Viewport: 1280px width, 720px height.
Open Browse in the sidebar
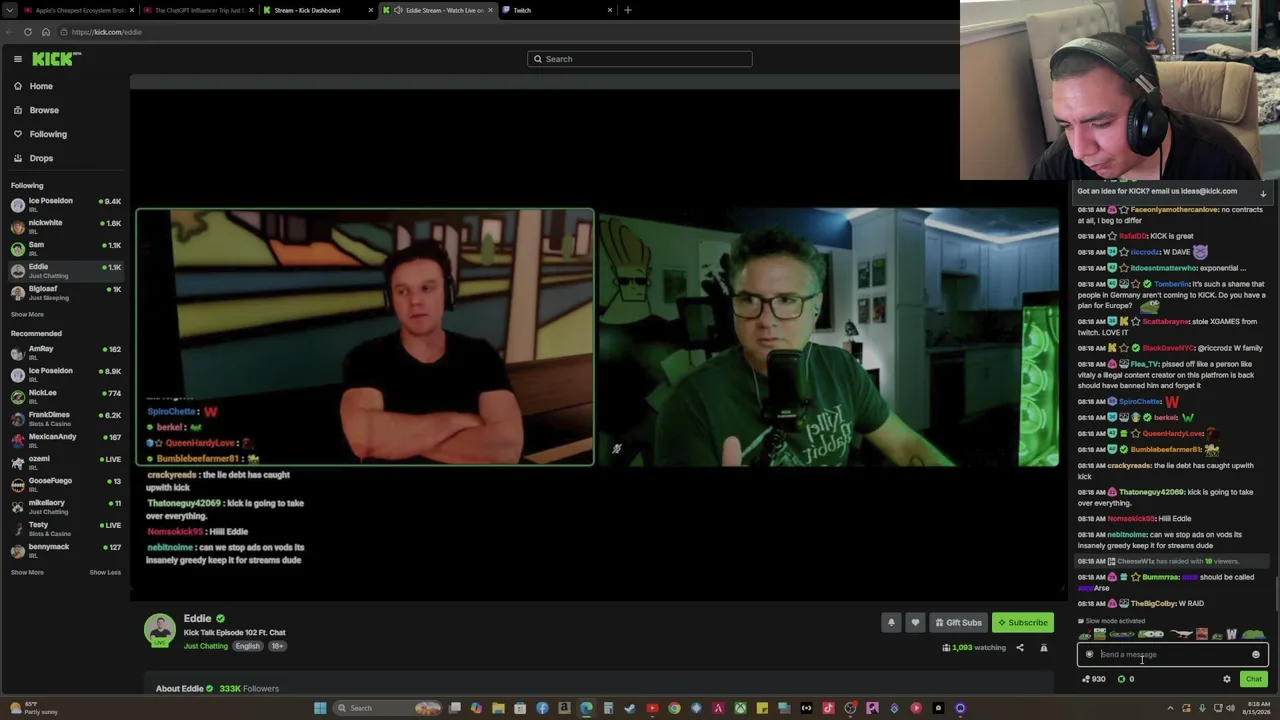click(x=44, y=110)
